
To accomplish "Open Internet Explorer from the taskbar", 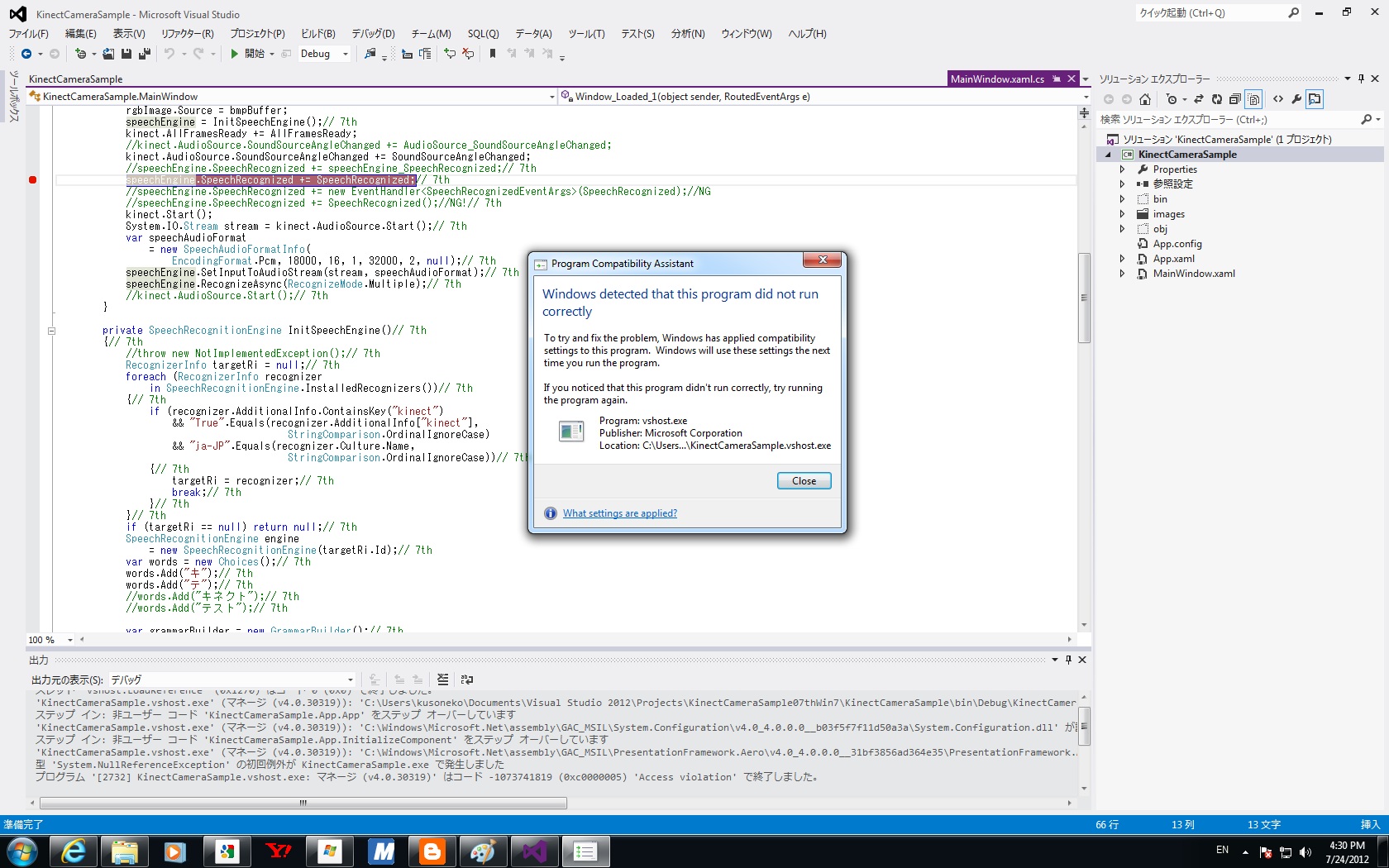I will pyautogui.click(x=74, y=851).
